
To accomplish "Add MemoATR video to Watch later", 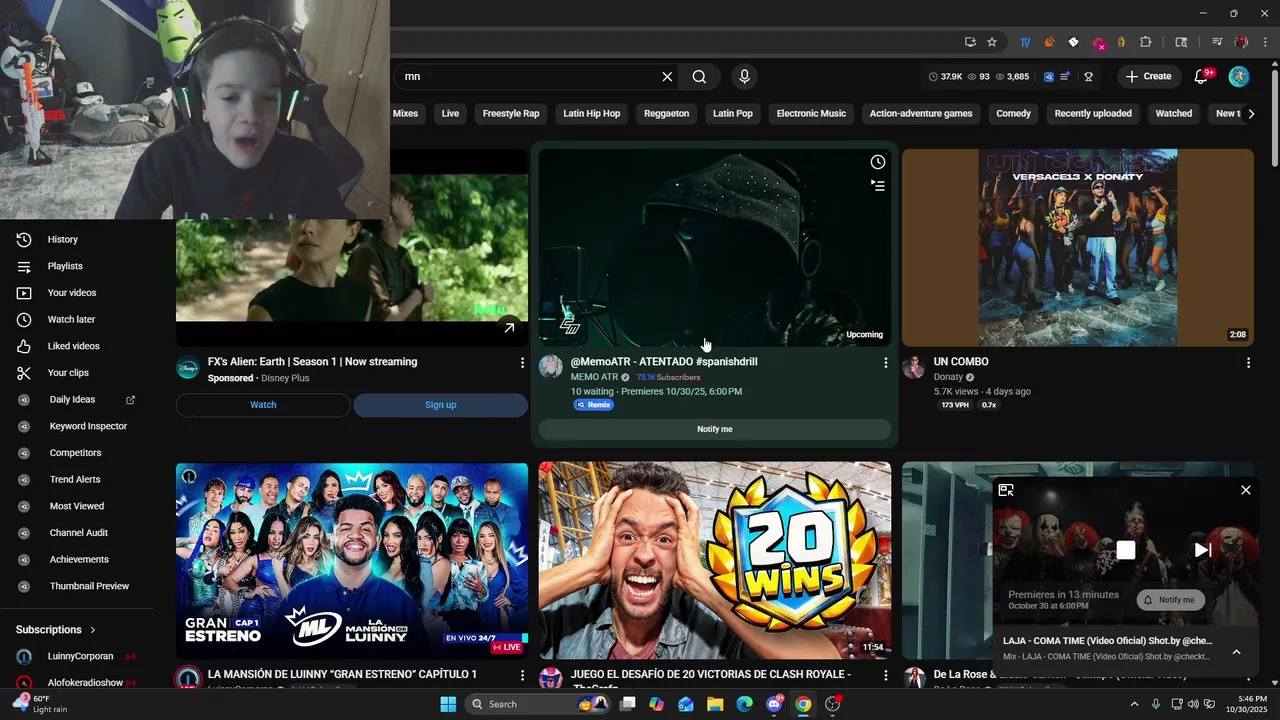I will [877, 162].
